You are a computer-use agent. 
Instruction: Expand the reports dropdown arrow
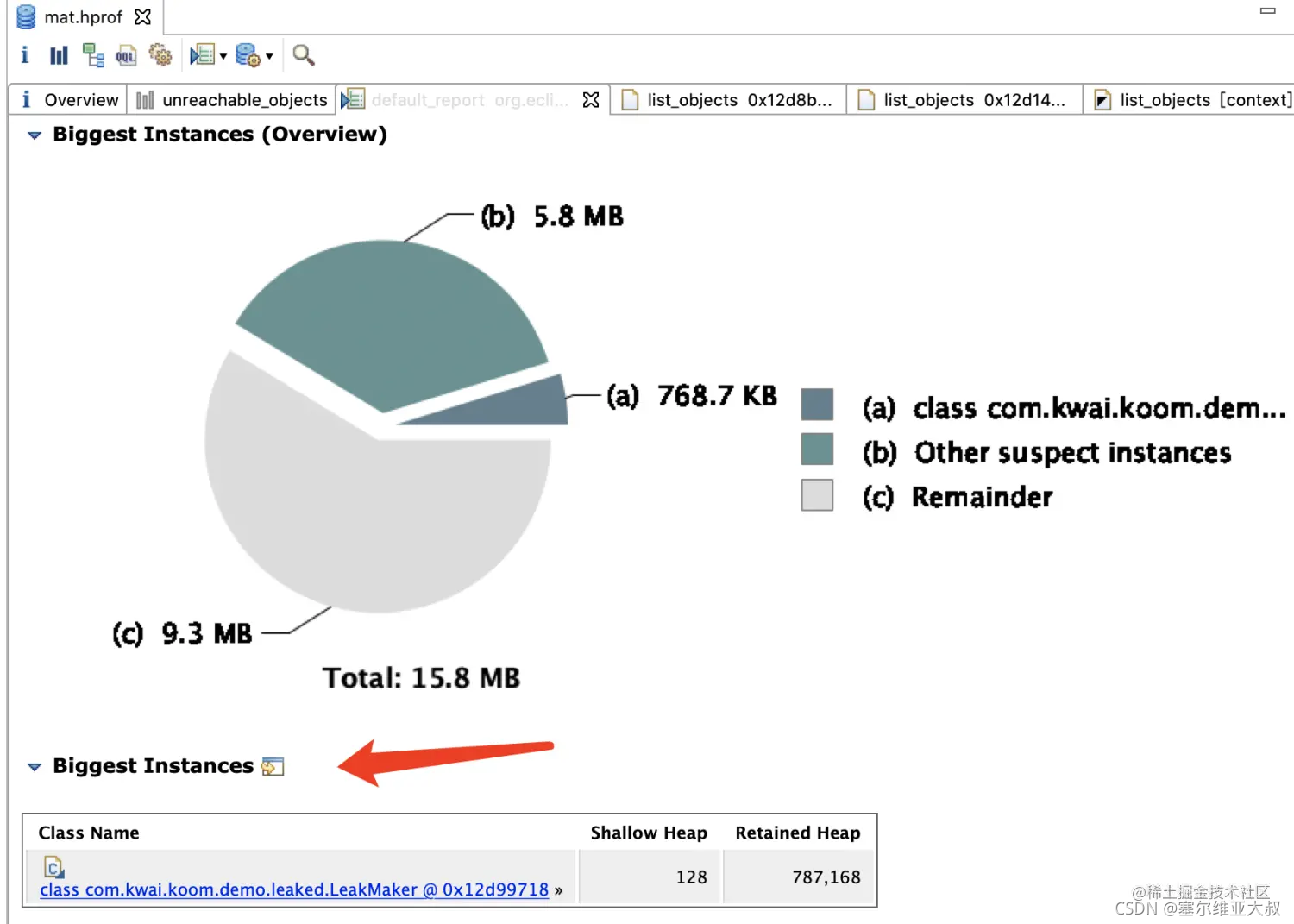tap(223, 56)
